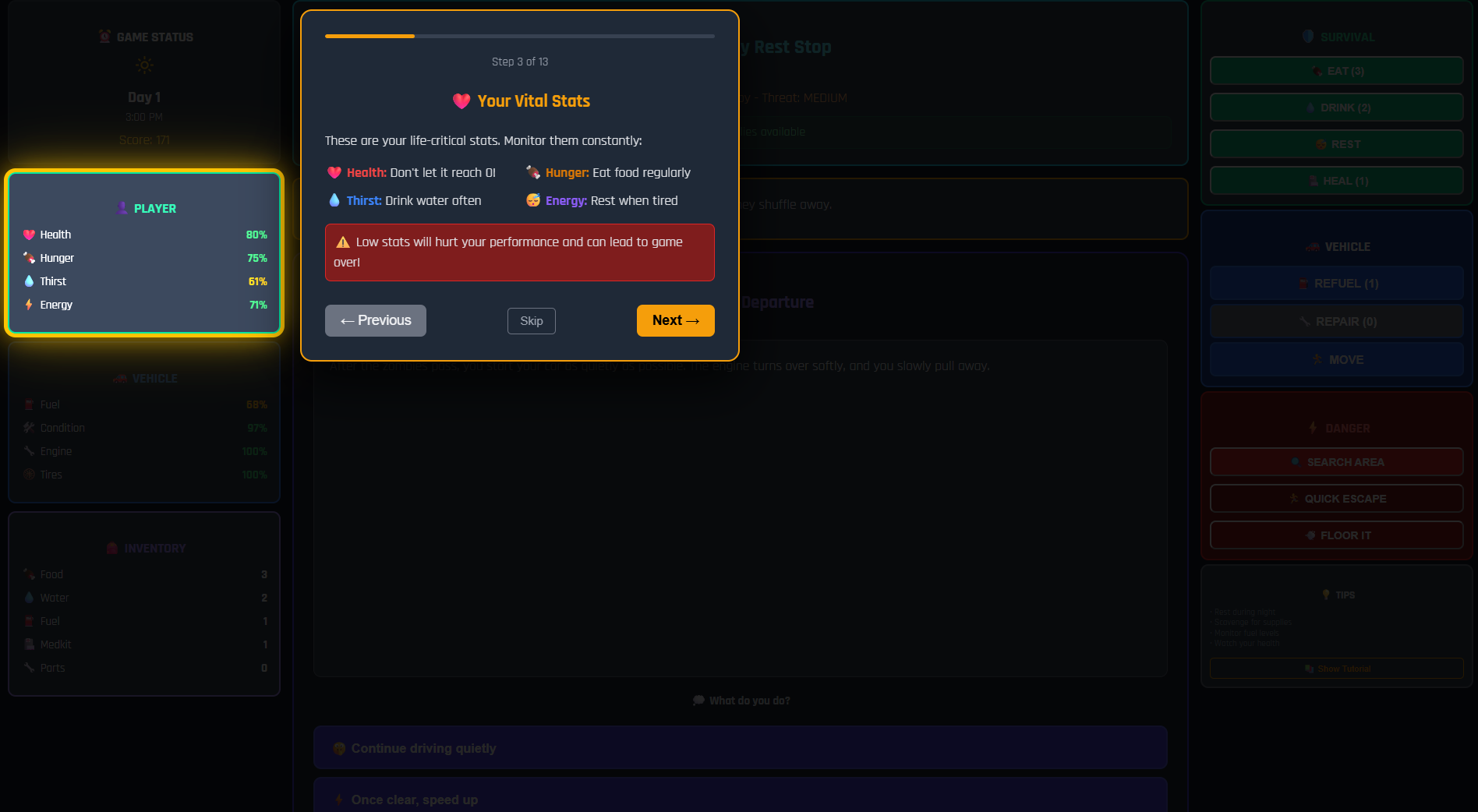Click the Thirst water drop icon in Player panel
This screenshot has height=812, width=1478.
[x=29, y=281]
